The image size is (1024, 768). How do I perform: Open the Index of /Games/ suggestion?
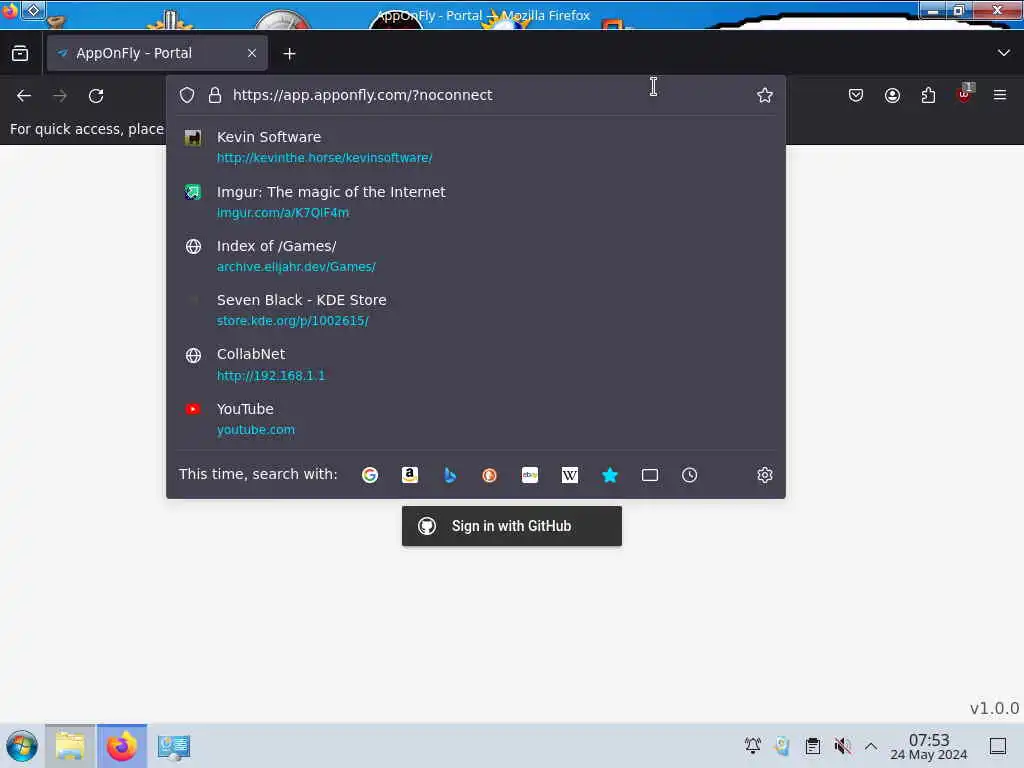(475, 256)
